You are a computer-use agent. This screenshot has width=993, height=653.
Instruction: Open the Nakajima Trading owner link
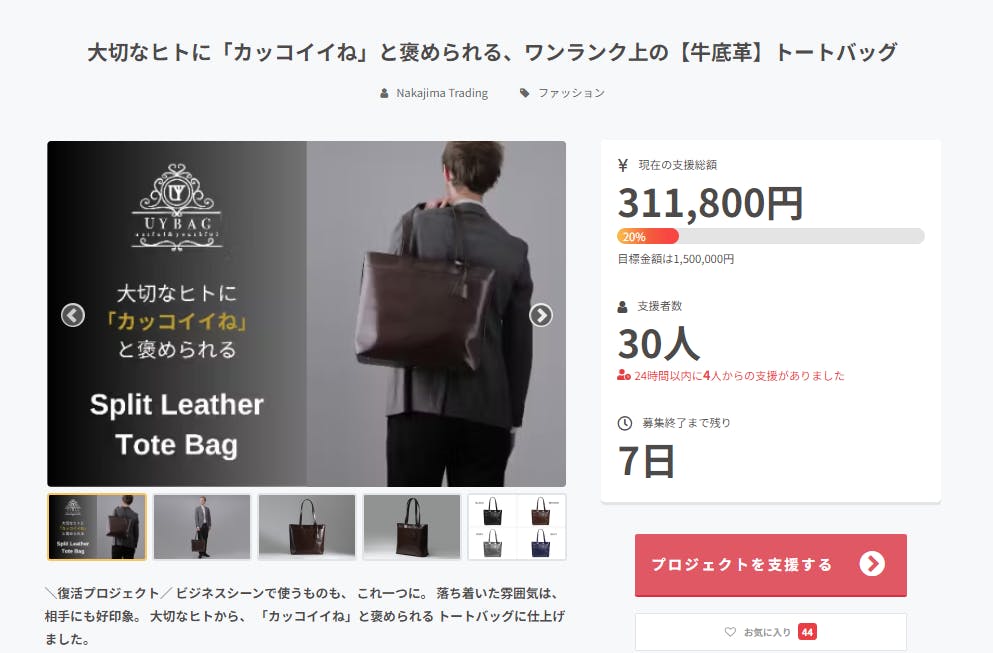coord(442,93)
